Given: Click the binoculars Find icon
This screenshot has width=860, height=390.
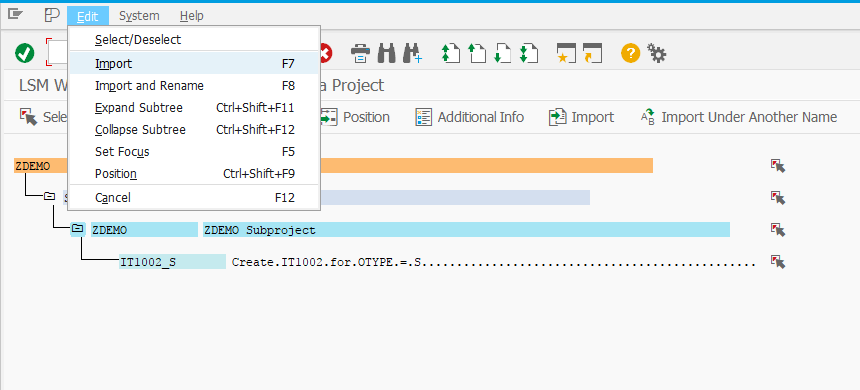Looking at the screenshot, I should pyautogui.click(x=387, y=53).
